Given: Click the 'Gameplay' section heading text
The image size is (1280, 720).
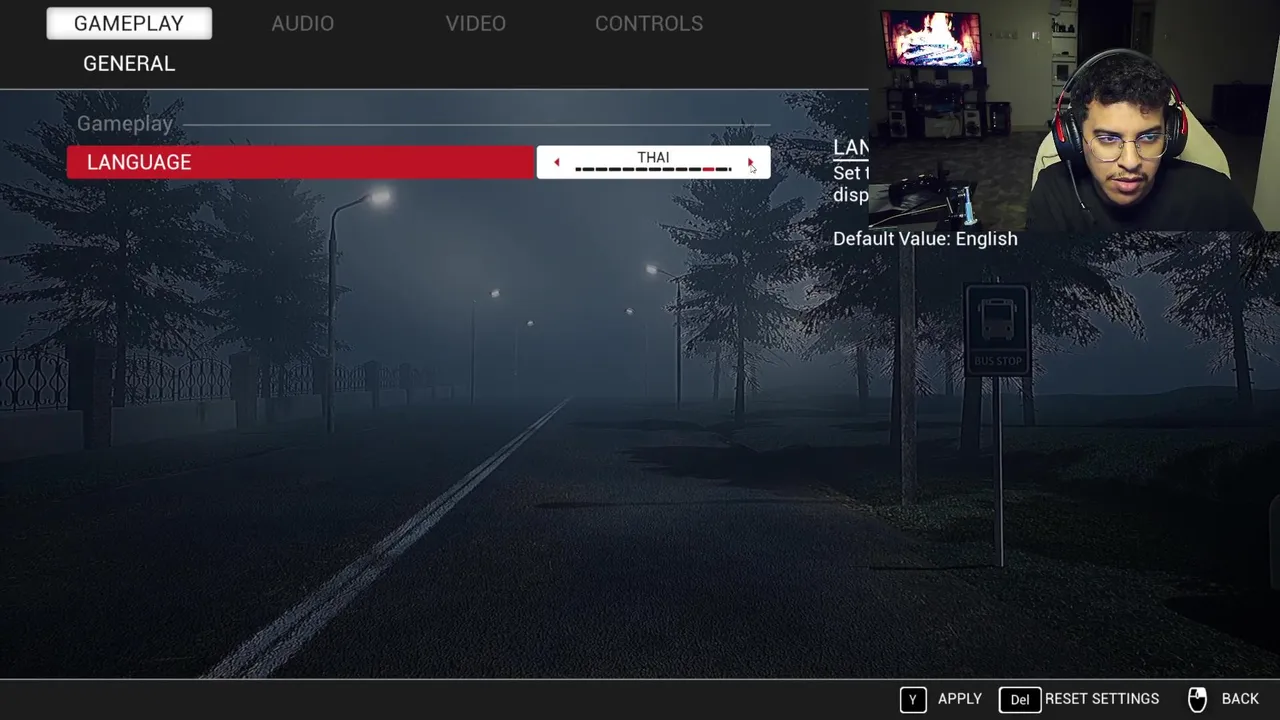Looking at the screenshot, I should 125,124.
